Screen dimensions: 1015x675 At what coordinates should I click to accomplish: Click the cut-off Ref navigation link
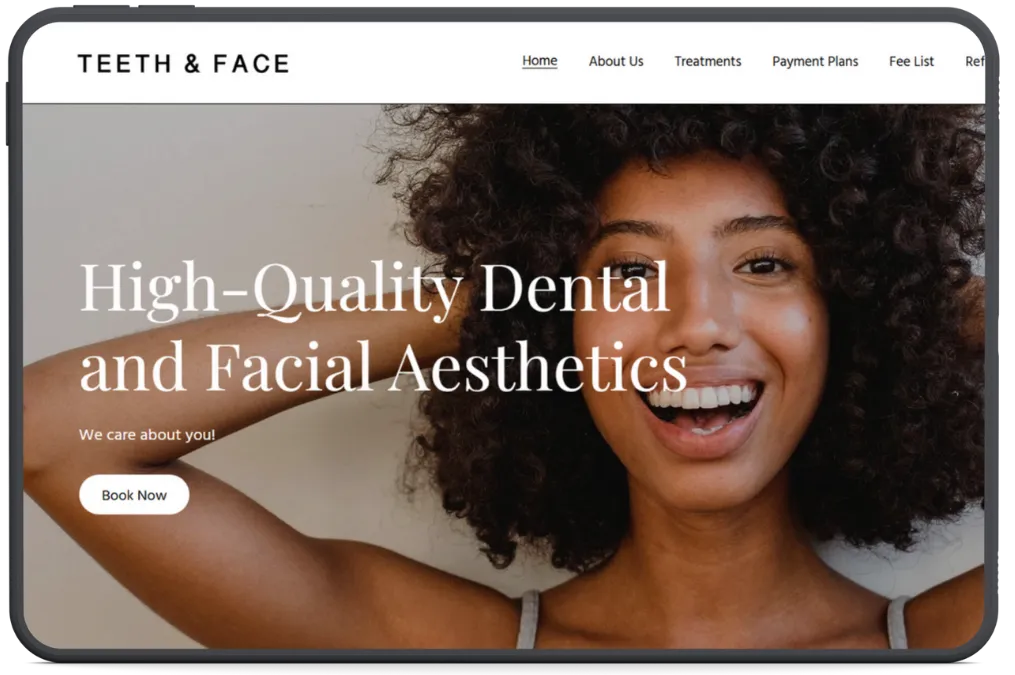tap(974, 61)
